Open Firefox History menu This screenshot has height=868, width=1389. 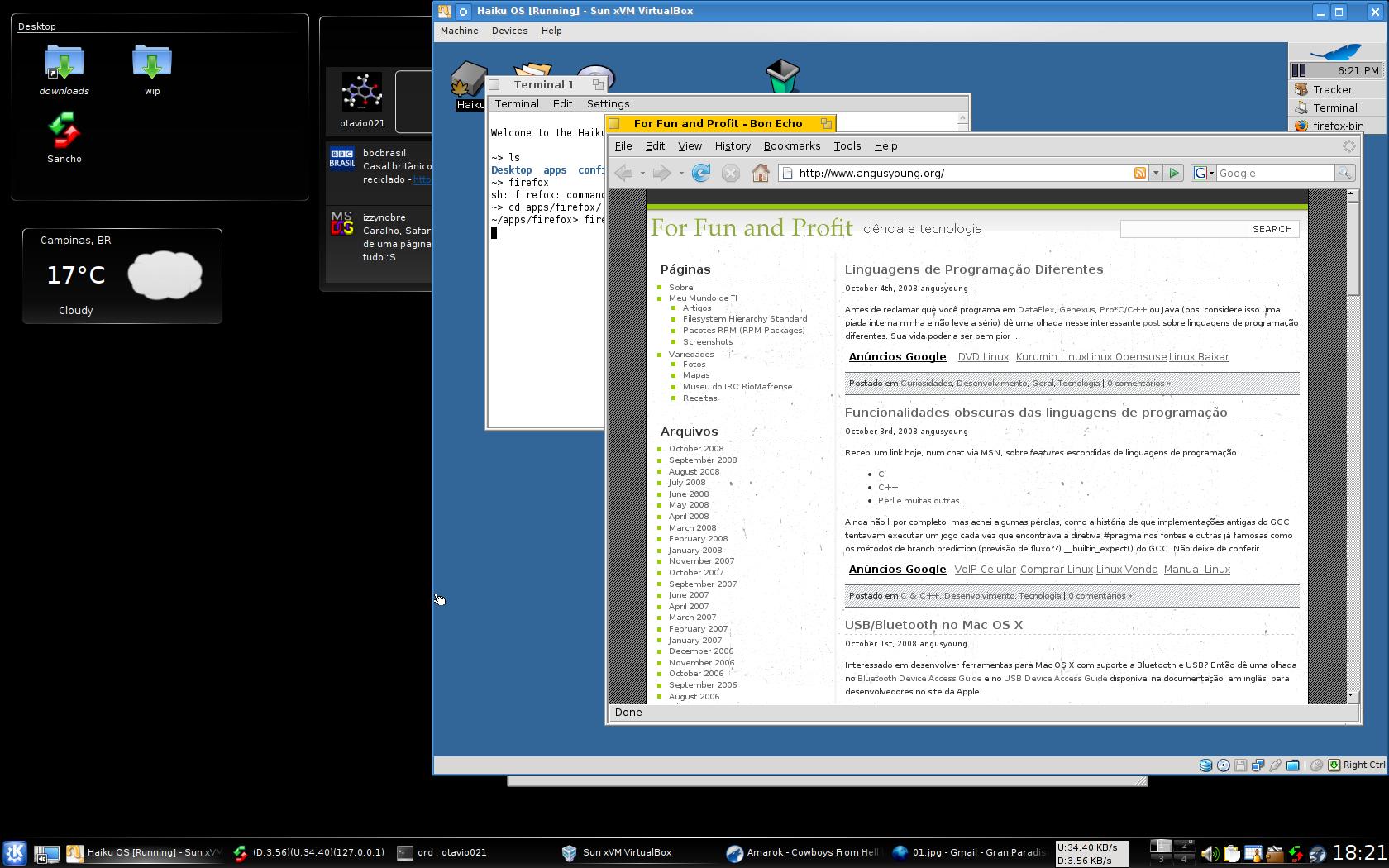(733, 146)
